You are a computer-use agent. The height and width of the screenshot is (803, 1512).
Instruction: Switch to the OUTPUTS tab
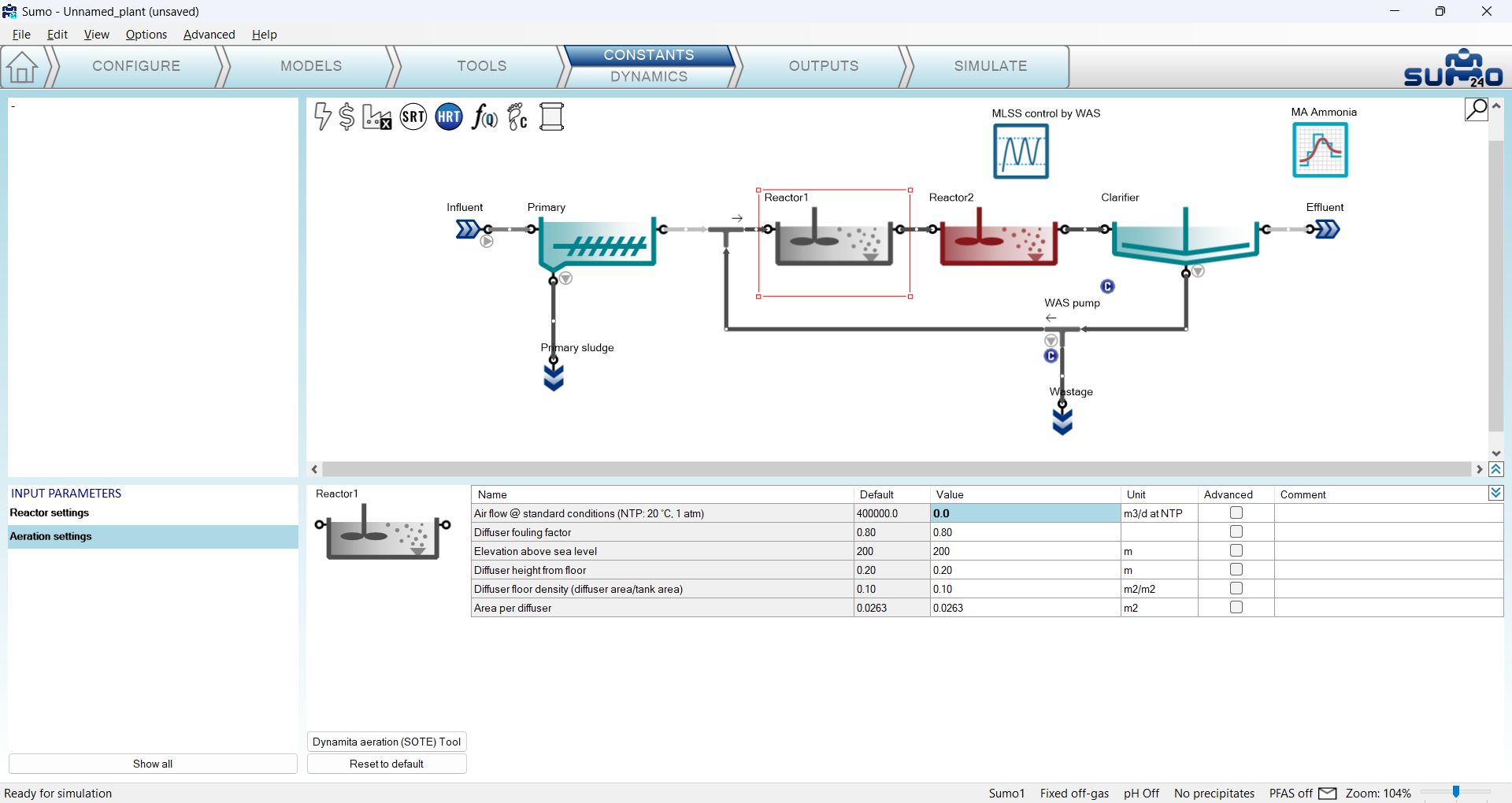click(824, 66)
